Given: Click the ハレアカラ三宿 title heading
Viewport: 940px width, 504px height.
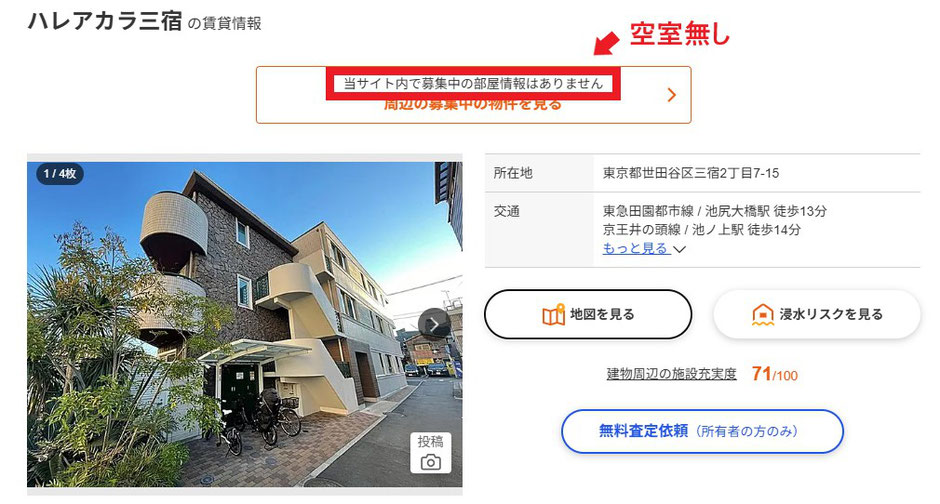Looking at the screenshot, I should coord(105,22).
